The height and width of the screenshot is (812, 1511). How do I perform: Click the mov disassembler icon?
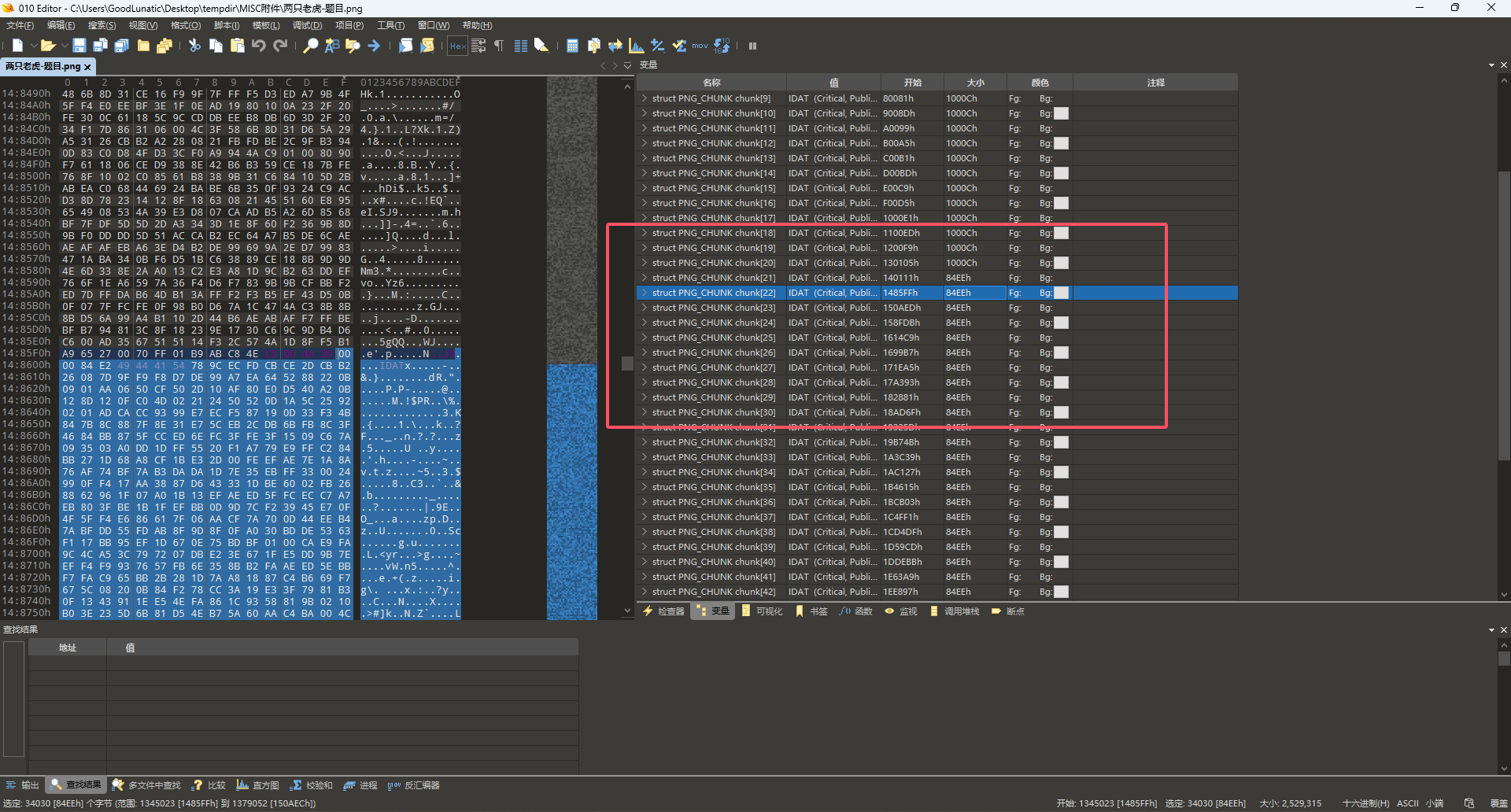tap(700, 46)
